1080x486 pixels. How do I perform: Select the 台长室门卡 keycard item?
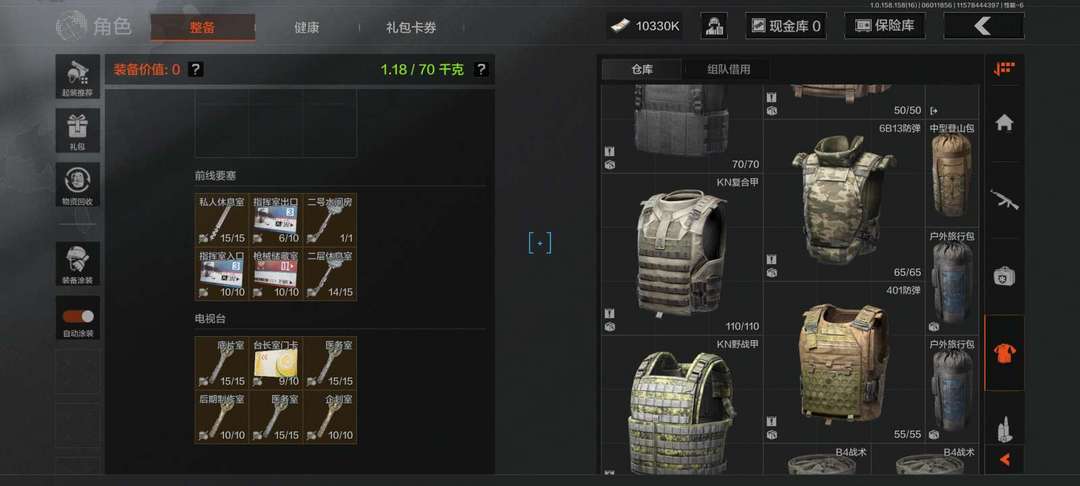[276, 363]
